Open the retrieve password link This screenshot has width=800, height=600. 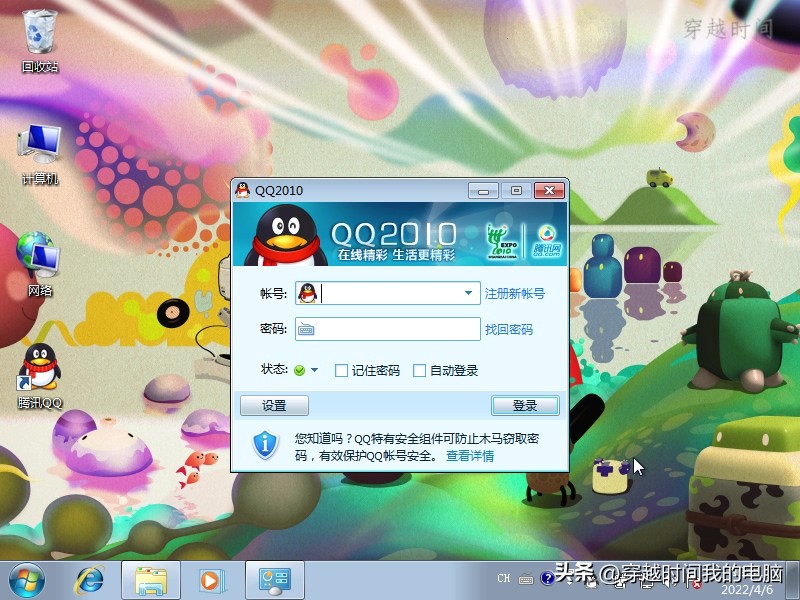tap(509, 330)
